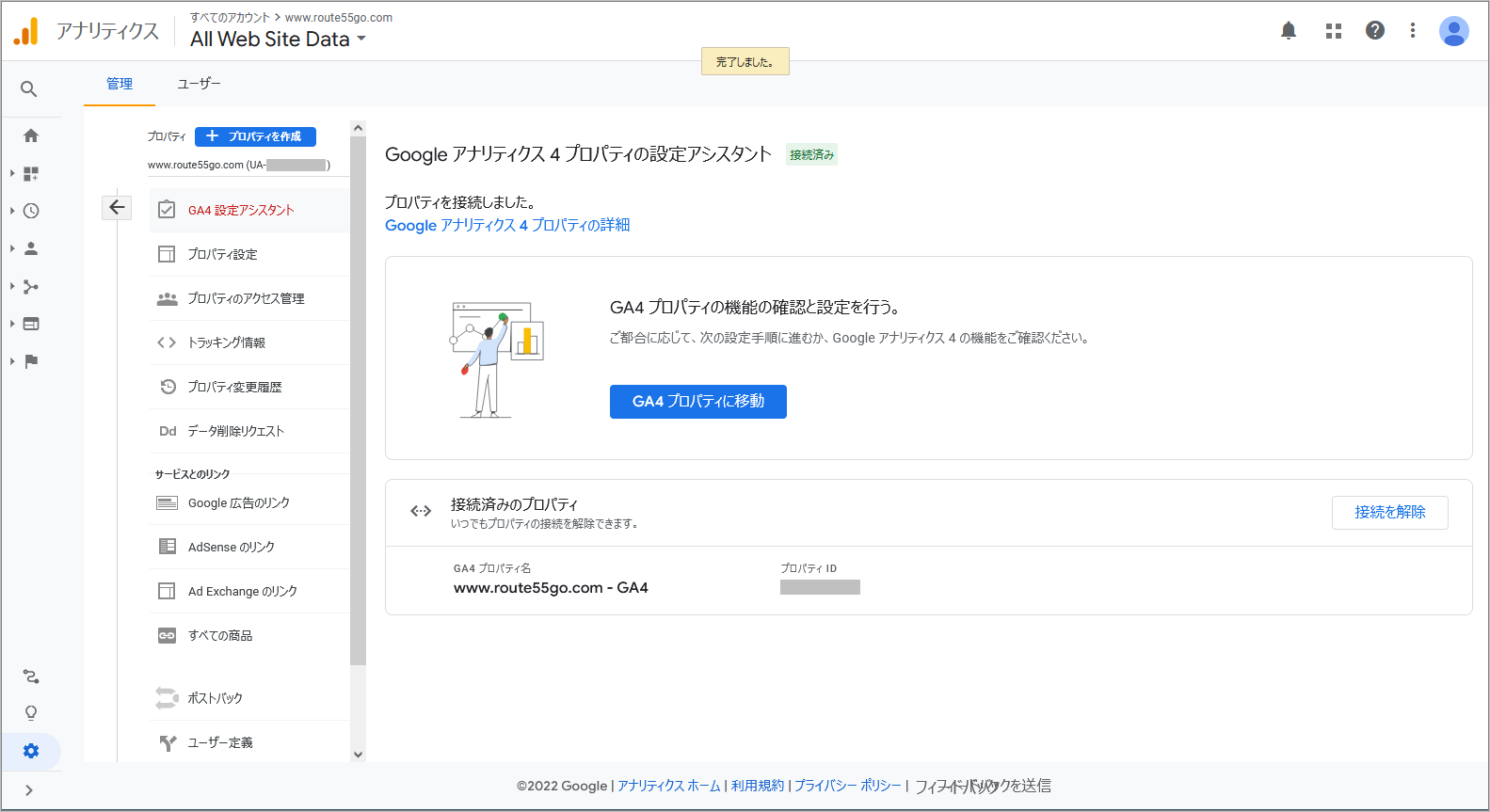
Task: Open プロパティのアクセス管理 menu item
Action: (x=249, y=298)
